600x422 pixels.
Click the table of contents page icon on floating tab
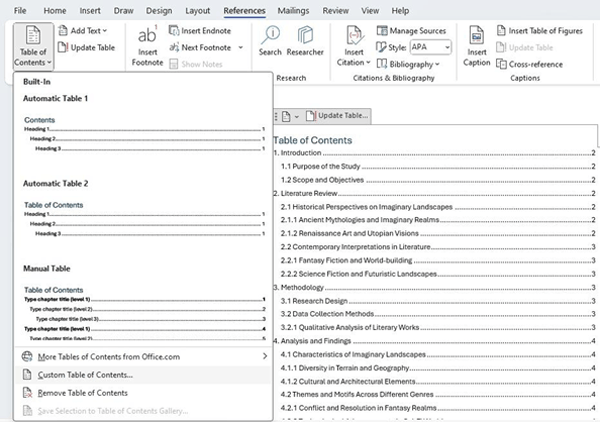click(x=286, y=116)
